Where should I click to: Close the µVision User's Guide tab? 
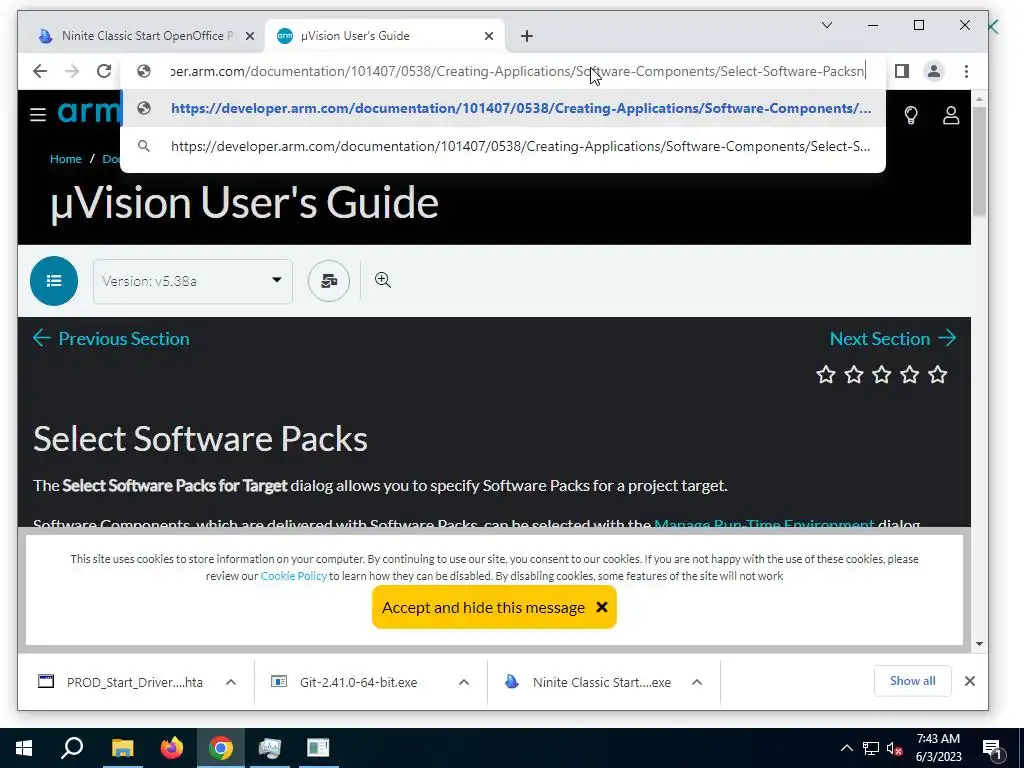pyautogui.click(x=488, y=36)
